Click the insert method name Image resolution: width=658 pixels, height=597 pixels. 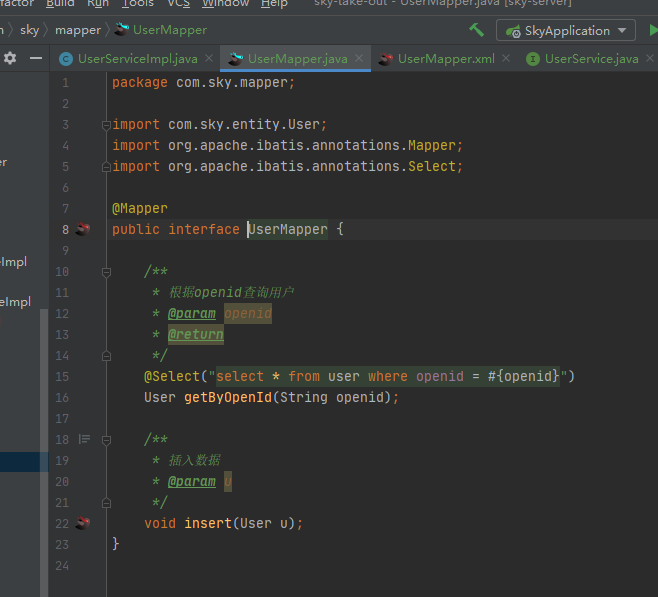click(x=208, y=523)
